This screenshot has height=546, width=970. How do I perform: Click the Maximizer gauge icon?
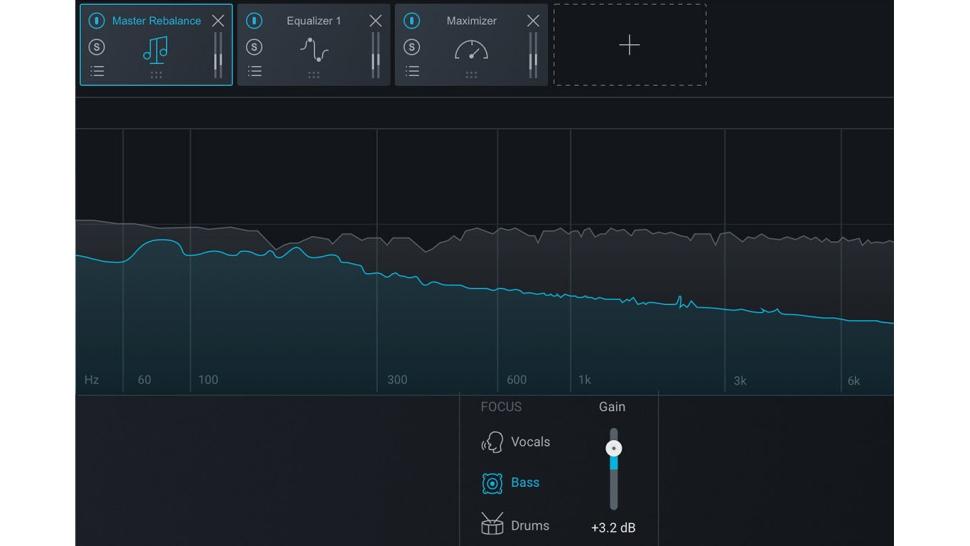[471, 49]
